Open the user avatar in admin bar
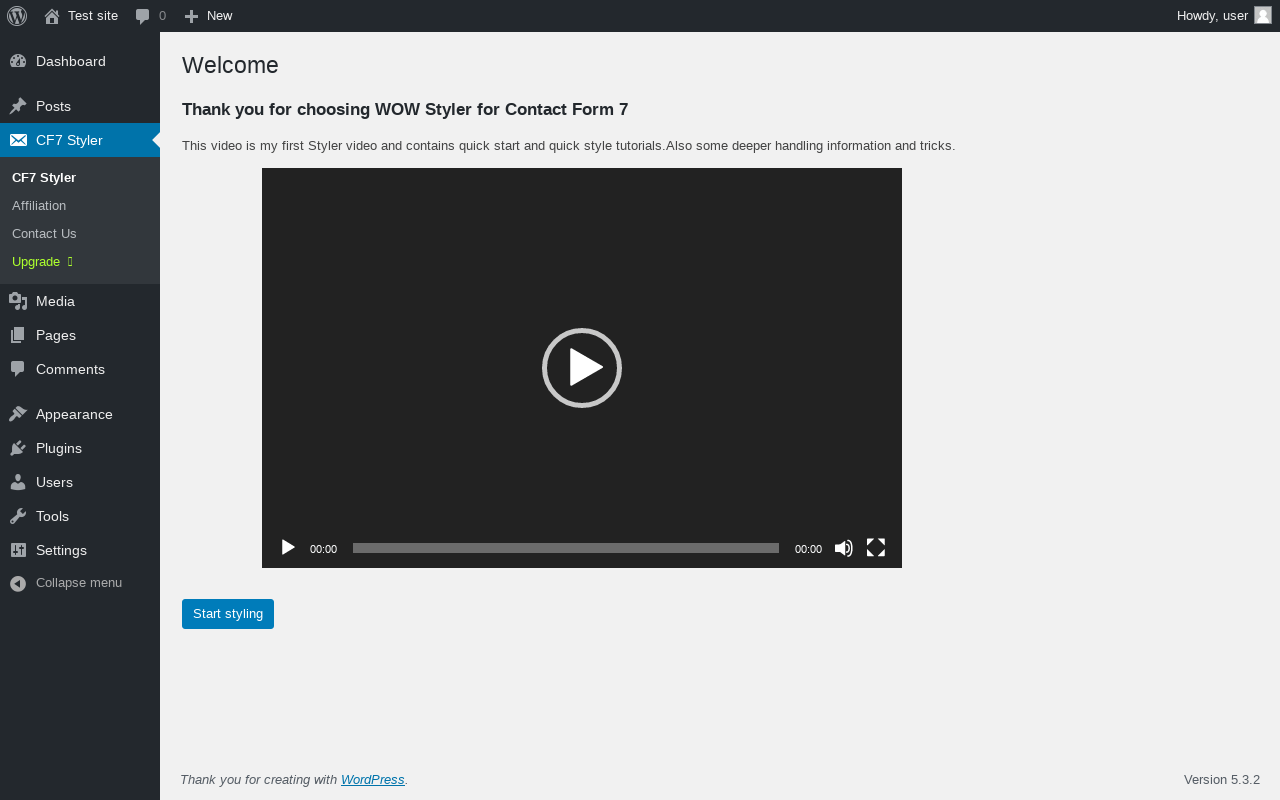 tap(1263, 15)
